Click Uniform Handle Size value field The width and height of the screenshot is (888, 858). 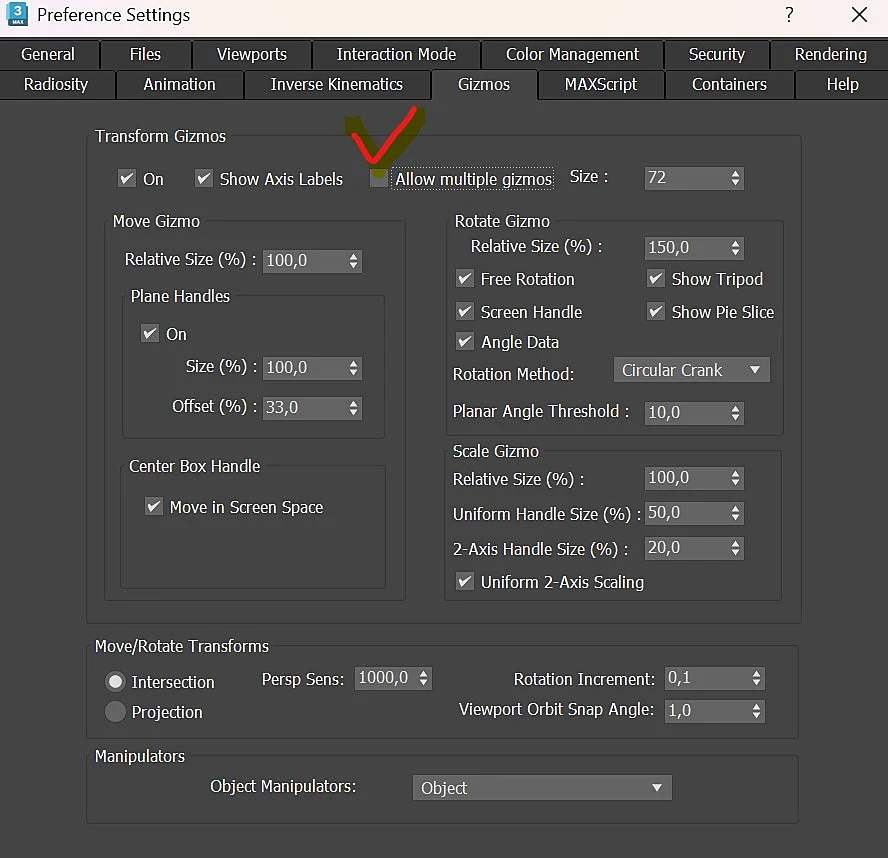click(x=686, y=513)
